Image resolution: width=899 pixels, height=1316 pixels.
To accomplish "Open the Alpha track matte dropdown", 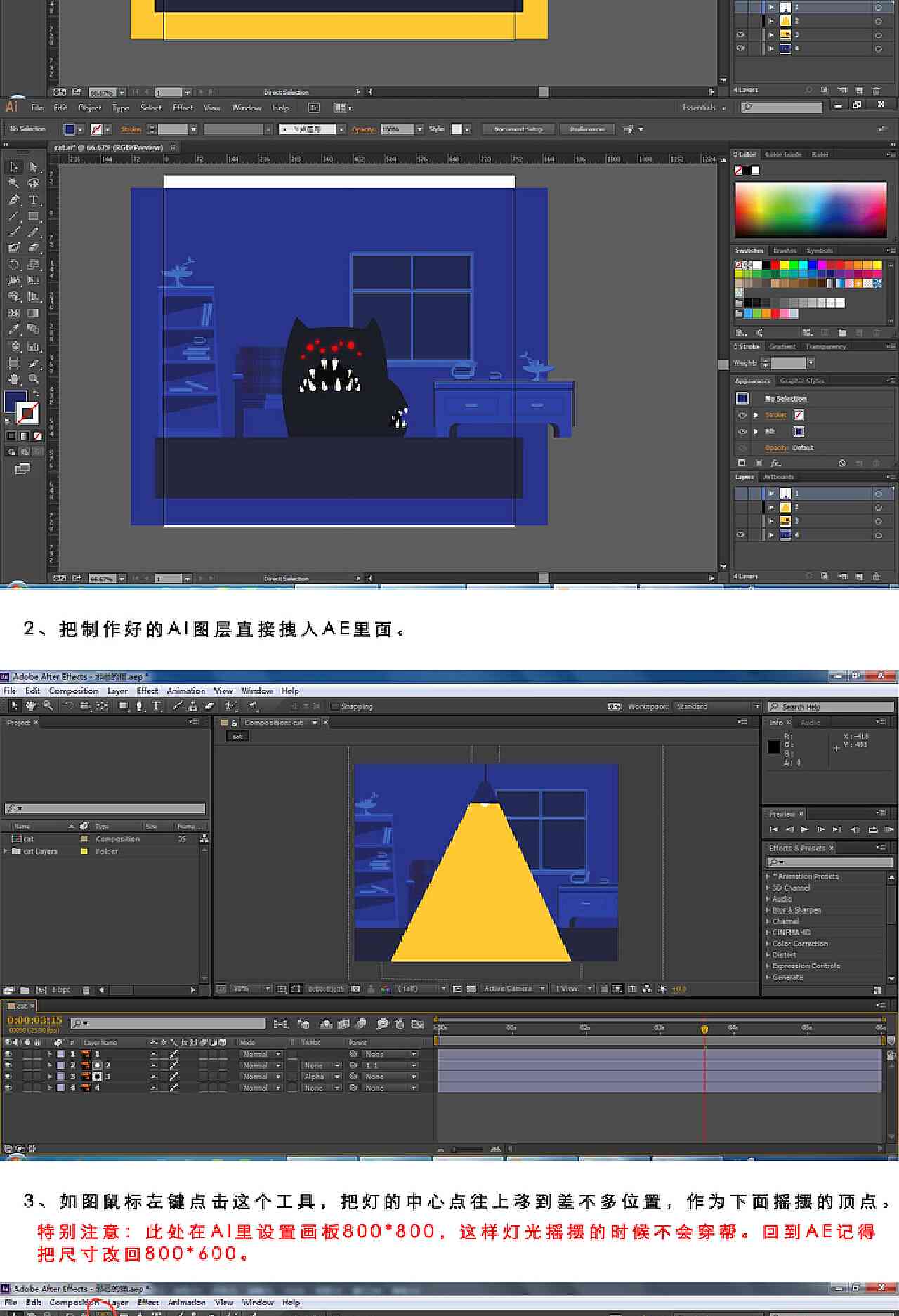I will (x=321, y=1077).
